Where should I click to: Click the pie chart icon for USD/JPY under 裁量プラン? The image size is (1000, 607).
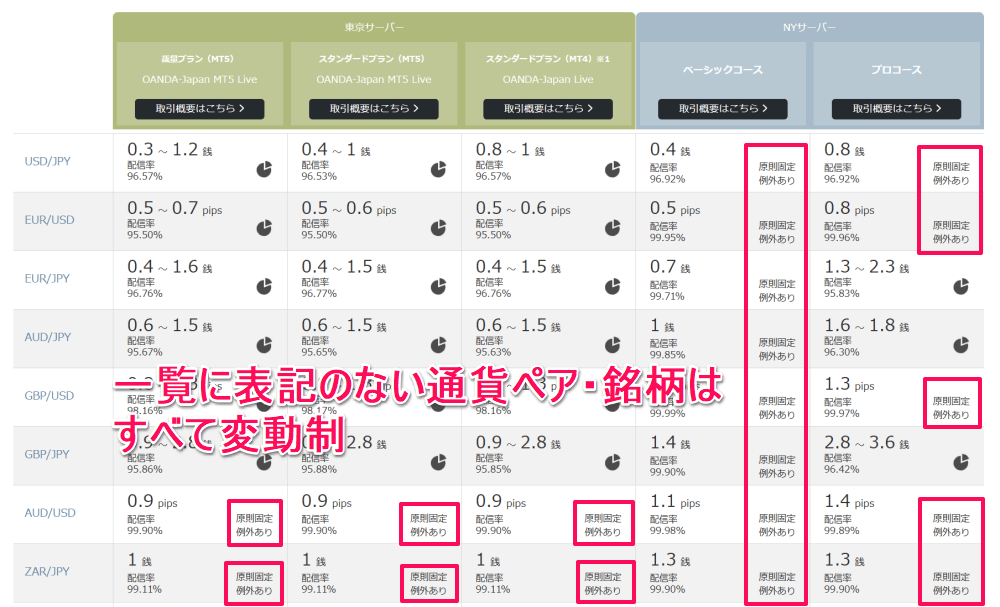point(265,170)
